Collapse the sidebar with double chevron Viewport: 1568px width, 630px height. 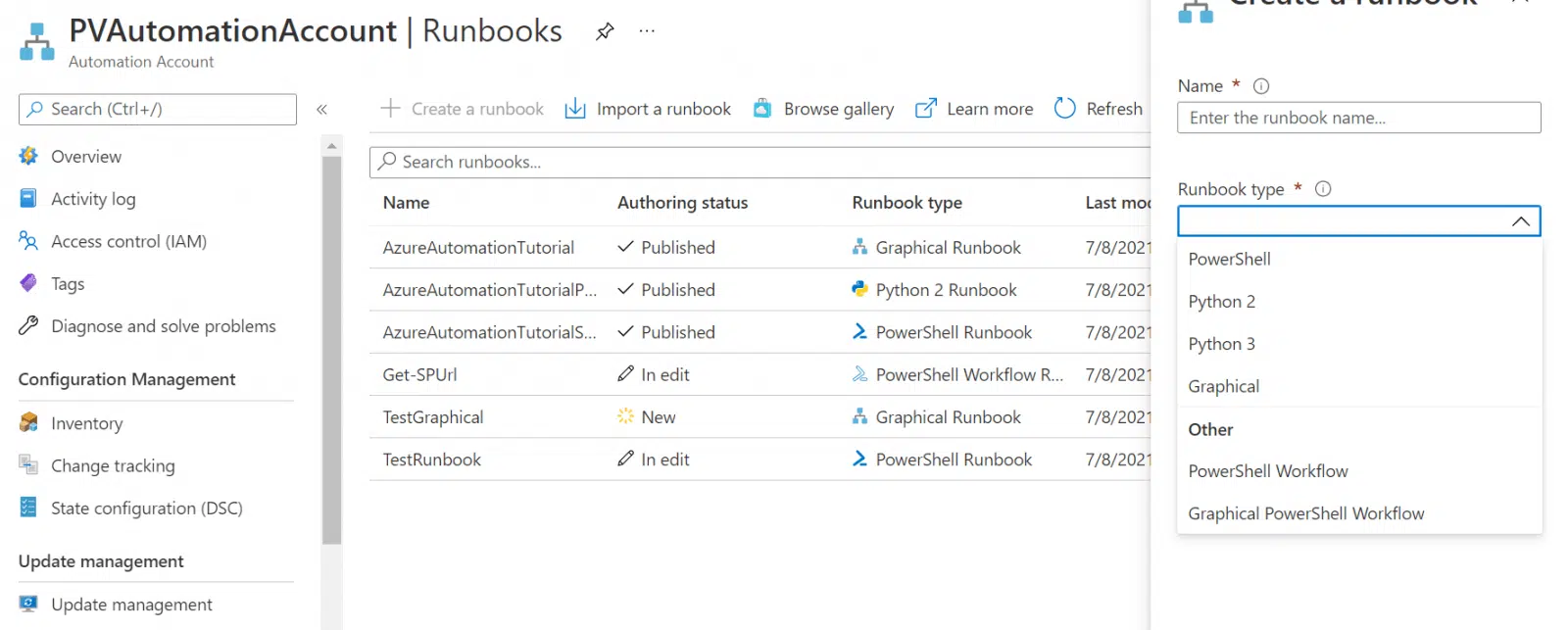321,110
